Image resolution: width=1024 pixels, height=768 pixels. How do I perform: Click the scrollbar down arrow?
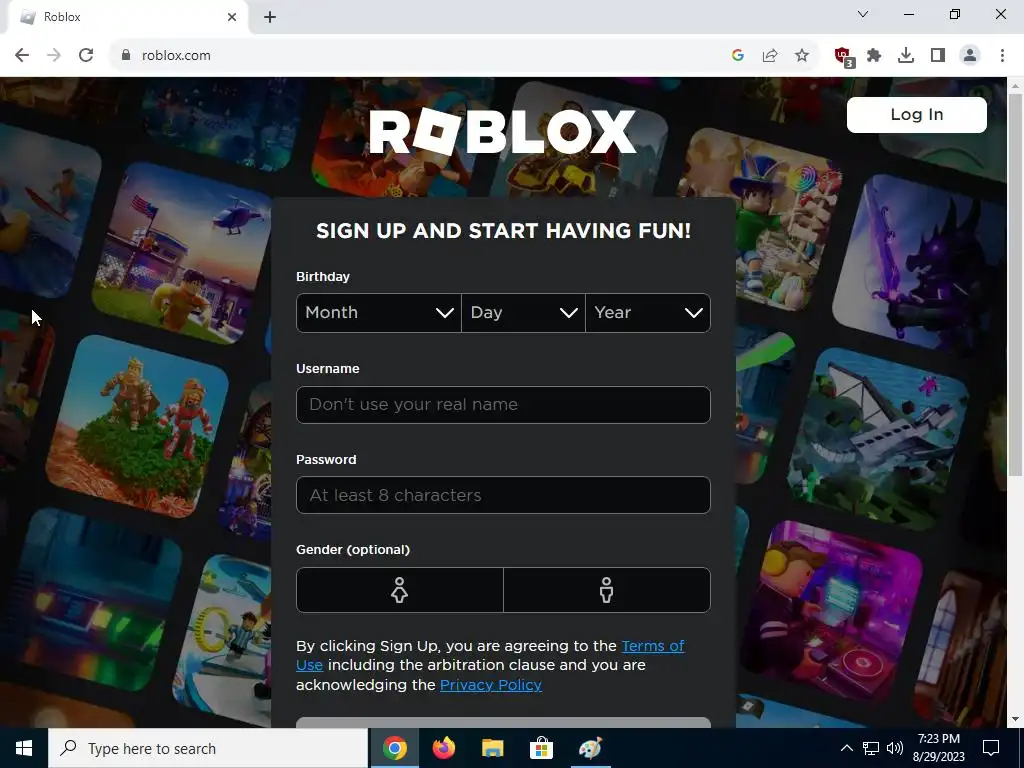coord(1015,720)
